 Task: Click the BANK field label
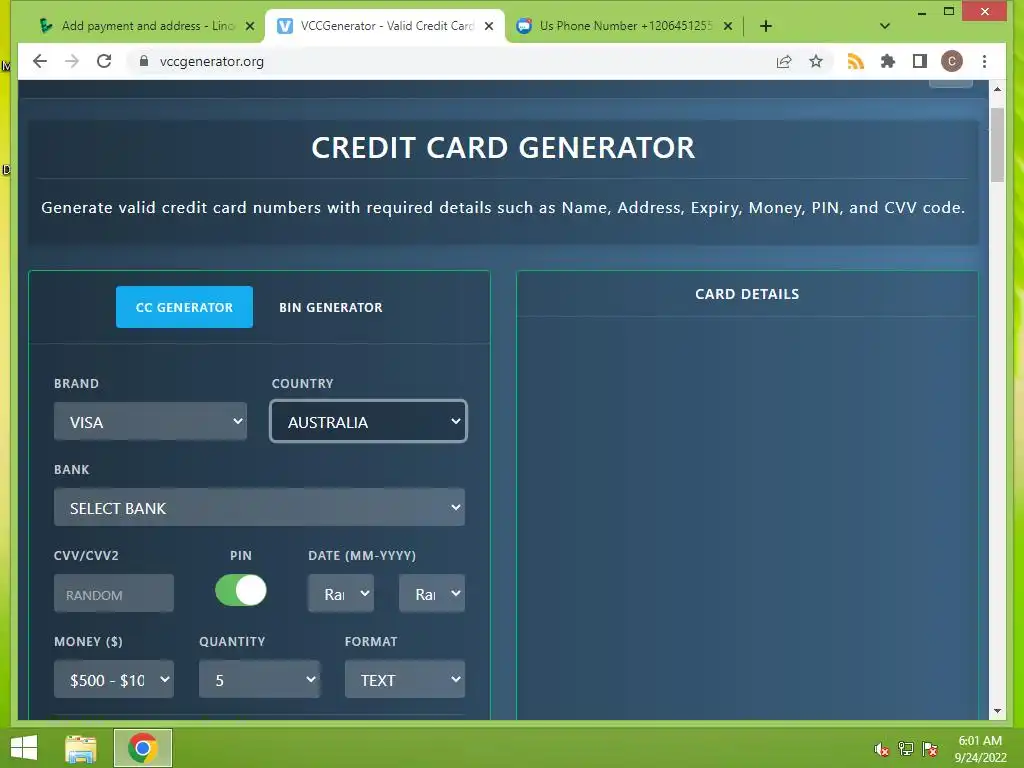click(72, 470)
